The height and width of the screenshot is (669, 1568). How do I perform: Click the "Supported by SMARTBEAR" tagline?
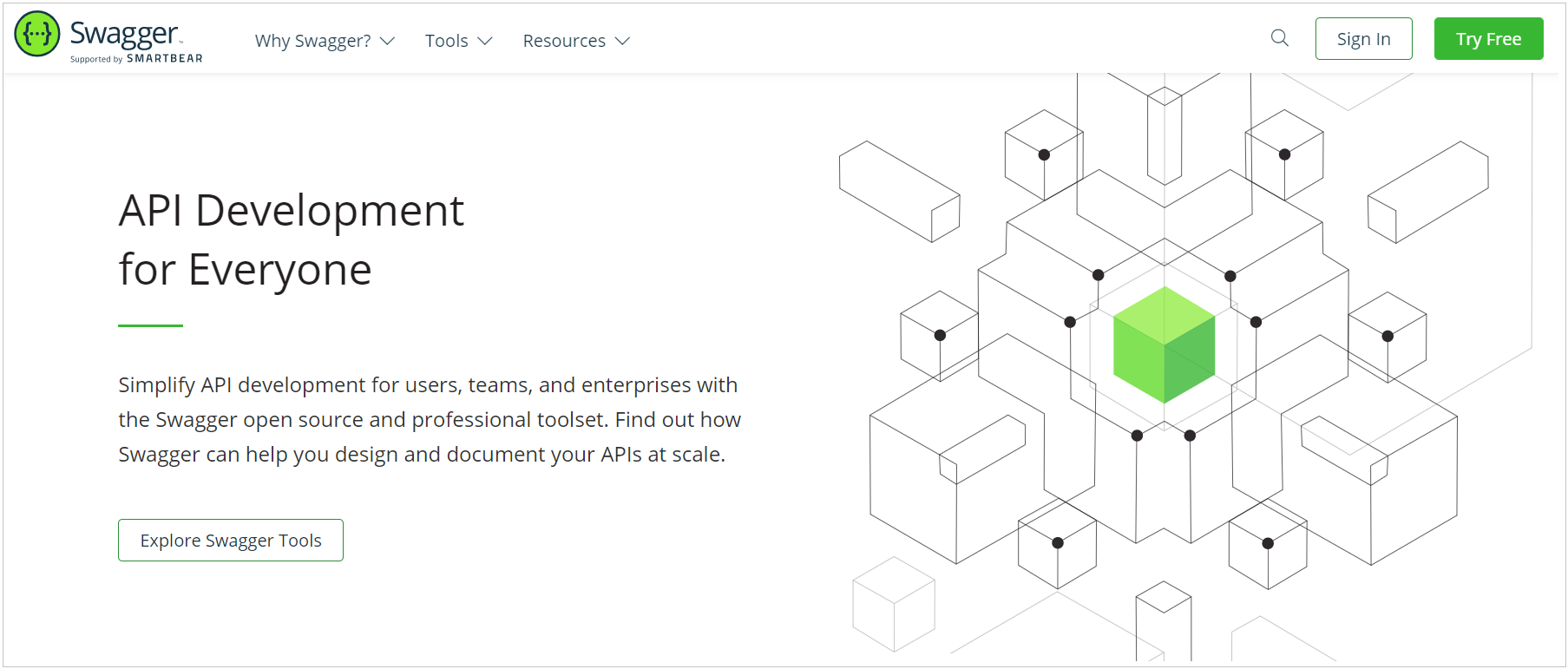pyautogui.click(x=136, y=59)
